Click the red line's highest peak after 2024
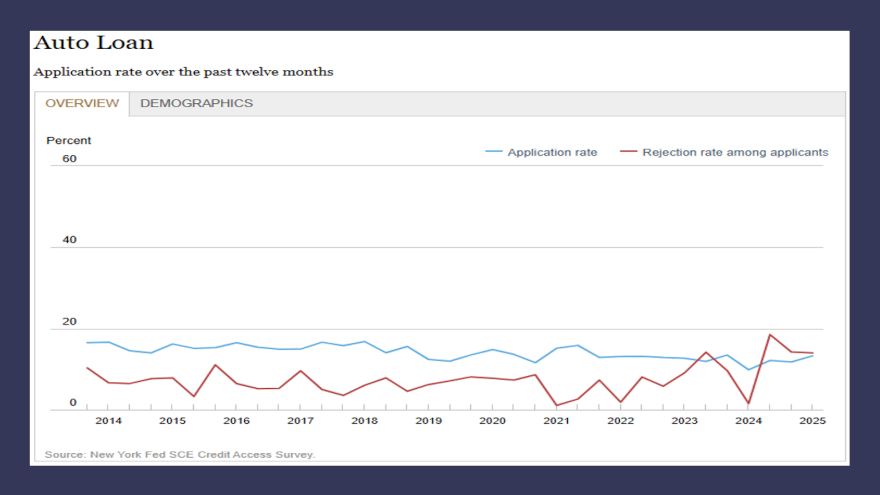The width and height of the screenshot is (880, 495). click(x=770, y=335)
